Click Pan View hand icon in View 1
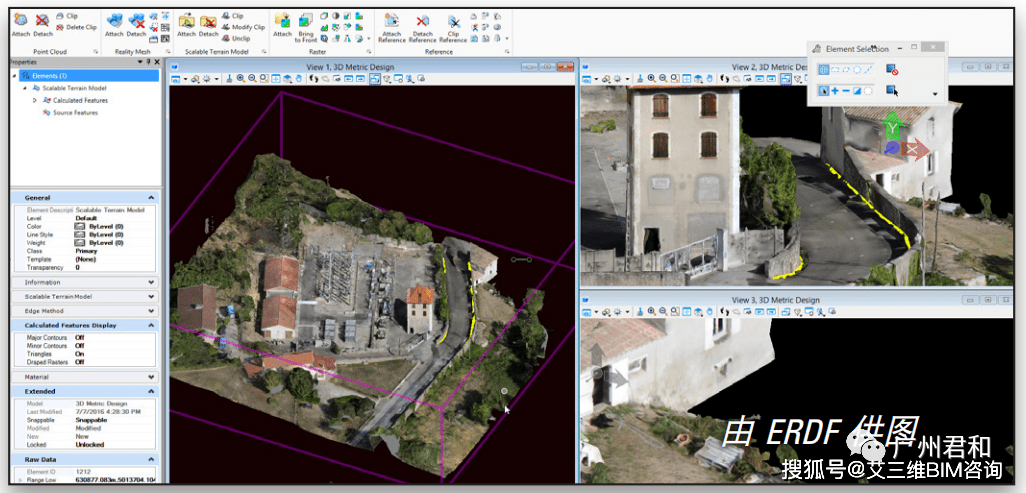 pyautogui.click(x=299, y=79)
